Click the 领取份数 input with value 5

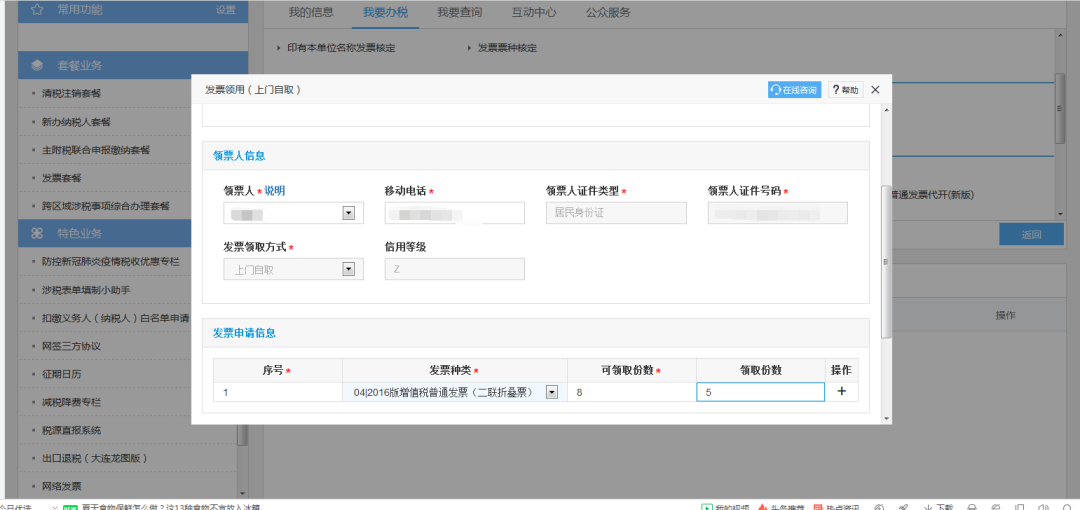click(x=760, y=391)
